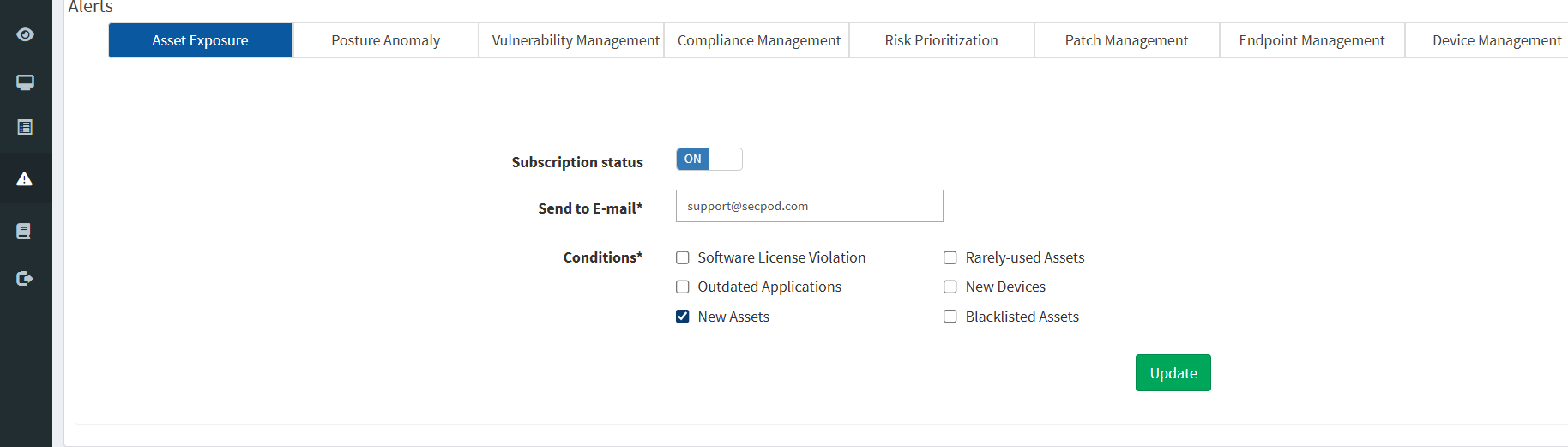The width and height of the screenshot is (1568, 447).
Task: Open the Patch Management tab
Action: [1126, 40]
